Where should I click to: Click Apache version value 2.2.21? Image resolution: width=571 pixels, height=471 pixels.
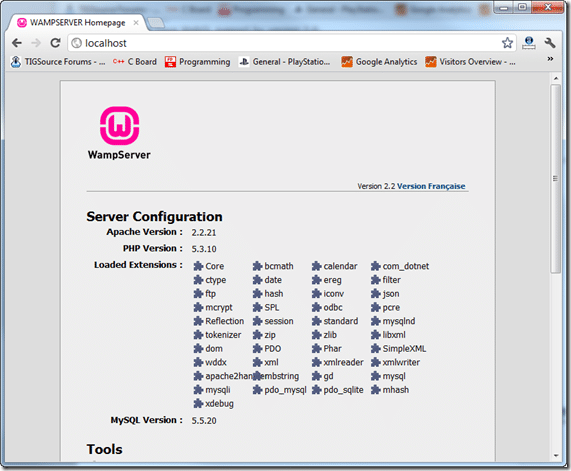[204, 232]
